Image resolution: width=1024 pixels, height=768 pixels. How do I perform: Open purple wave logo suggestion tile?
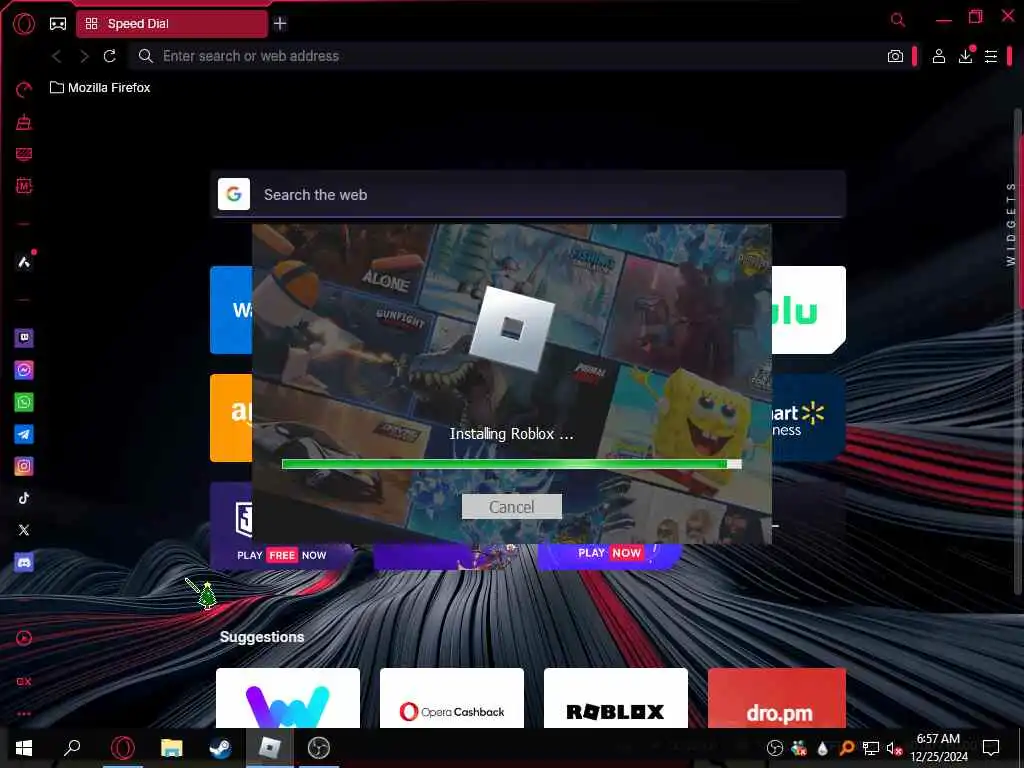[x=287, y=697]
